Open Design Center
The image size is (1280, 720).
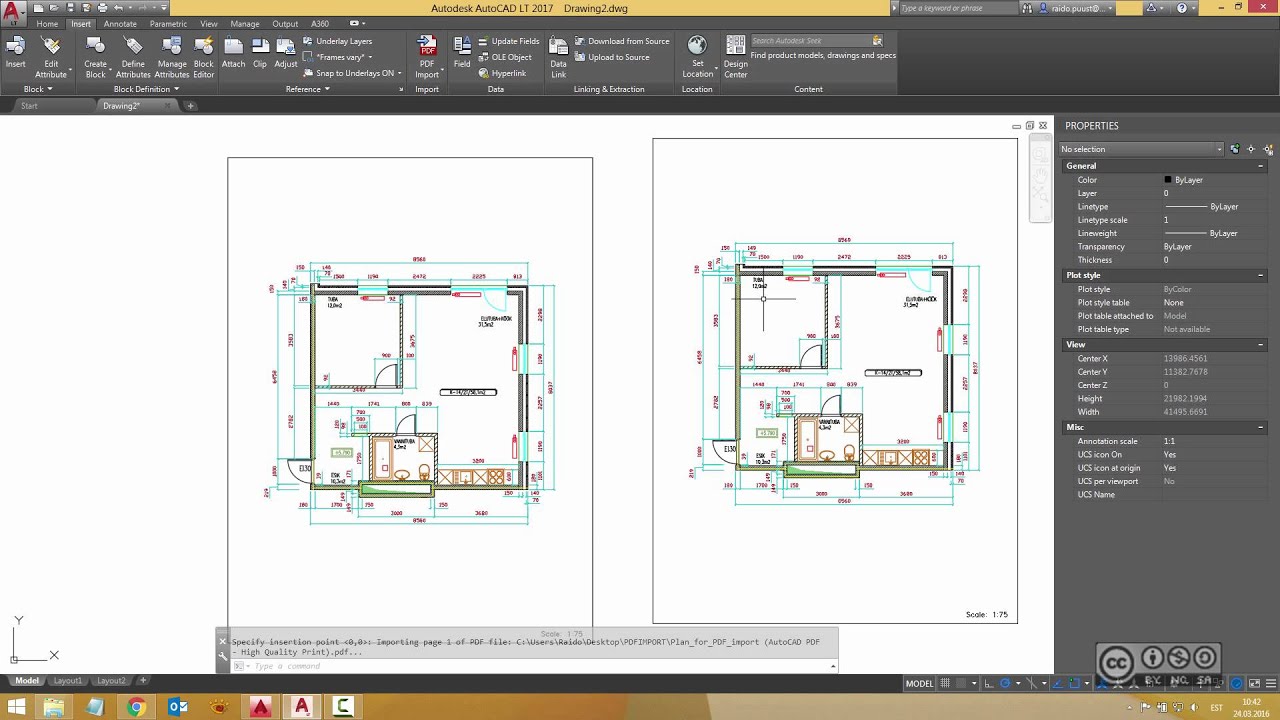[x=735, y=57]
